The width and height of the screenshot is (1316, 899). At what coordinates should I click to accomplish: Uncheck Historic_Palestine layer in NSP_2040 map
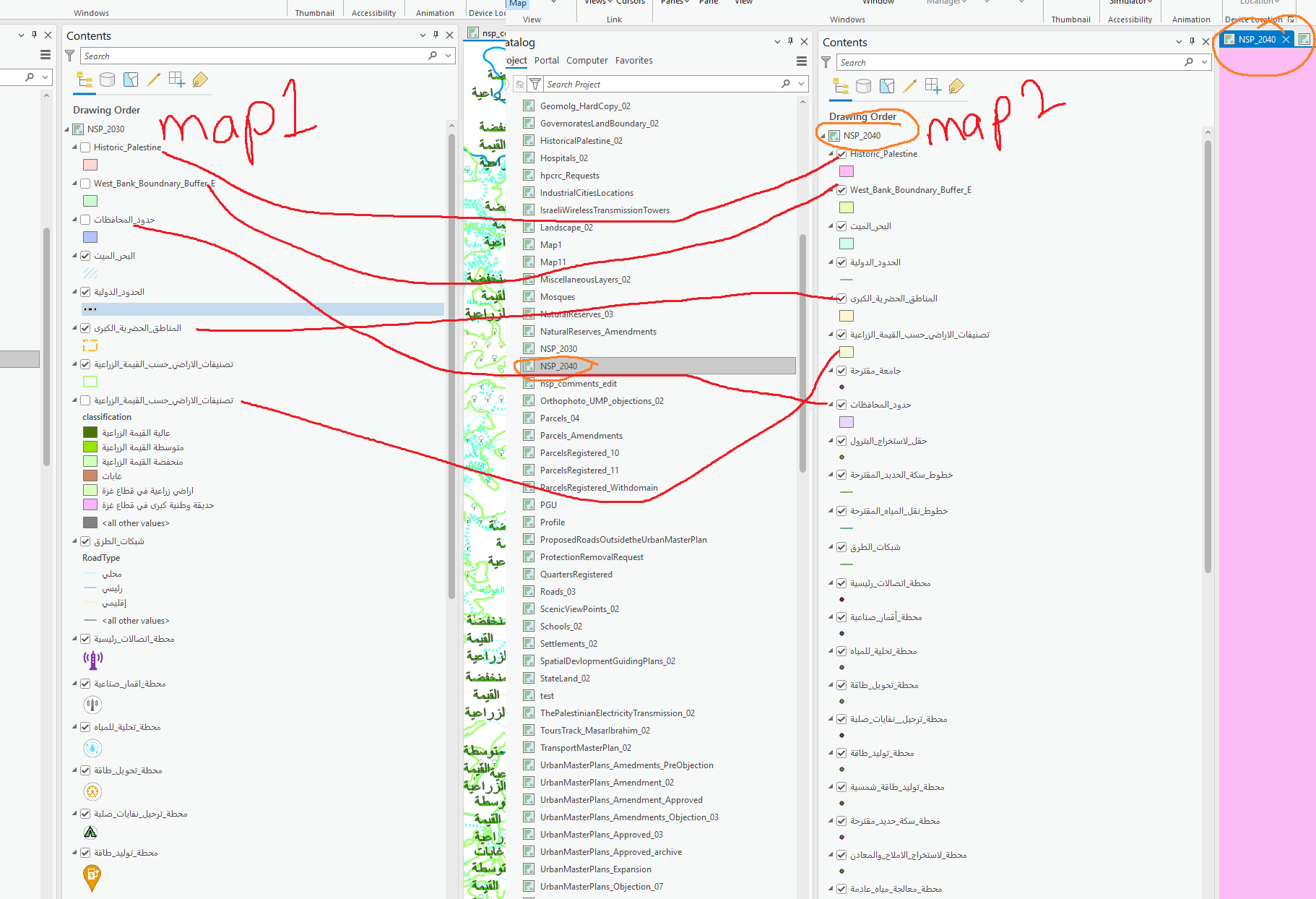pyautogui.click(x=841, y=154)
